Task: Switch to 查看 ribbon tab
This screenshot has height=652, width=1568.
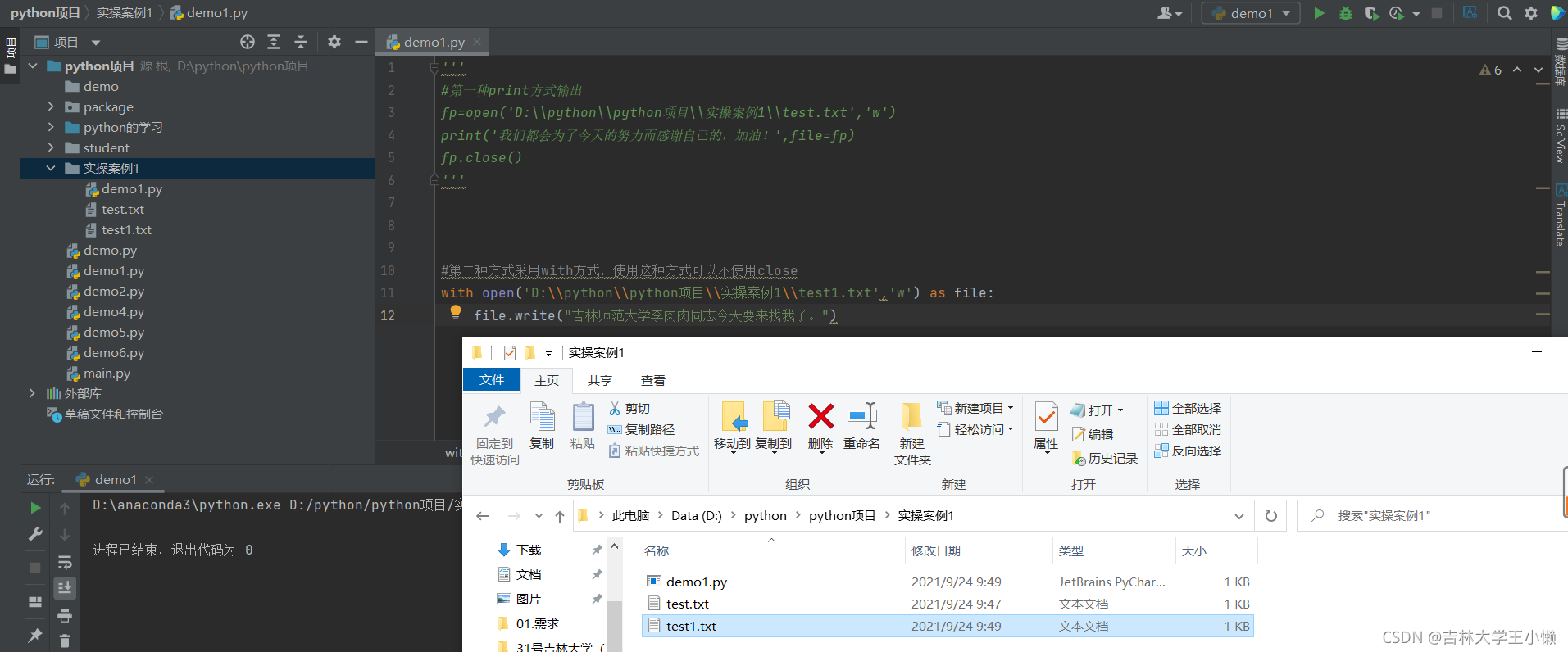Action: 653,380
